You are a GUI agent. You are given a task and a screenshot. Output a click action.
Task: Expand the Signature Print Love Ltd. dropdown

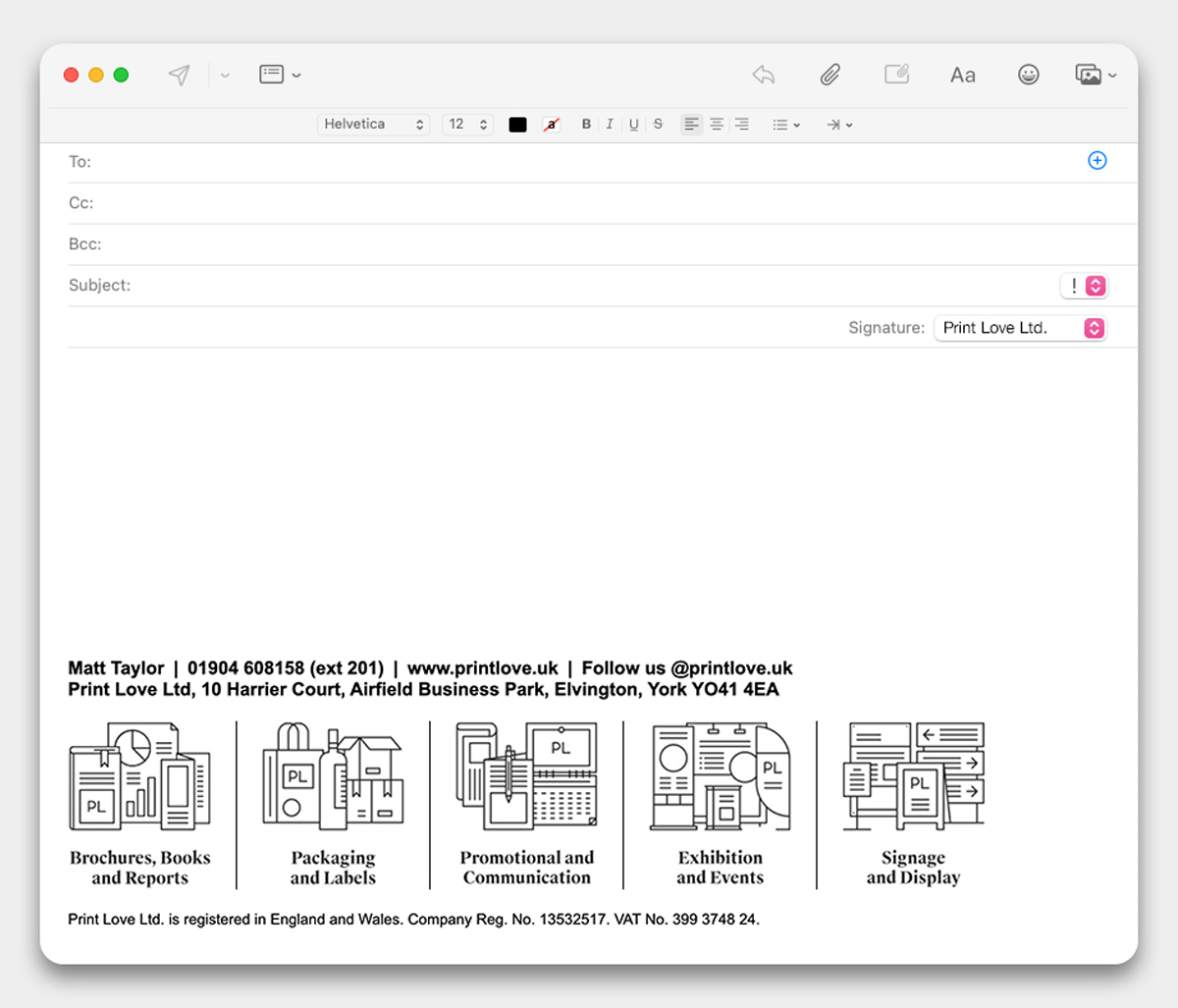(1020, 328)
